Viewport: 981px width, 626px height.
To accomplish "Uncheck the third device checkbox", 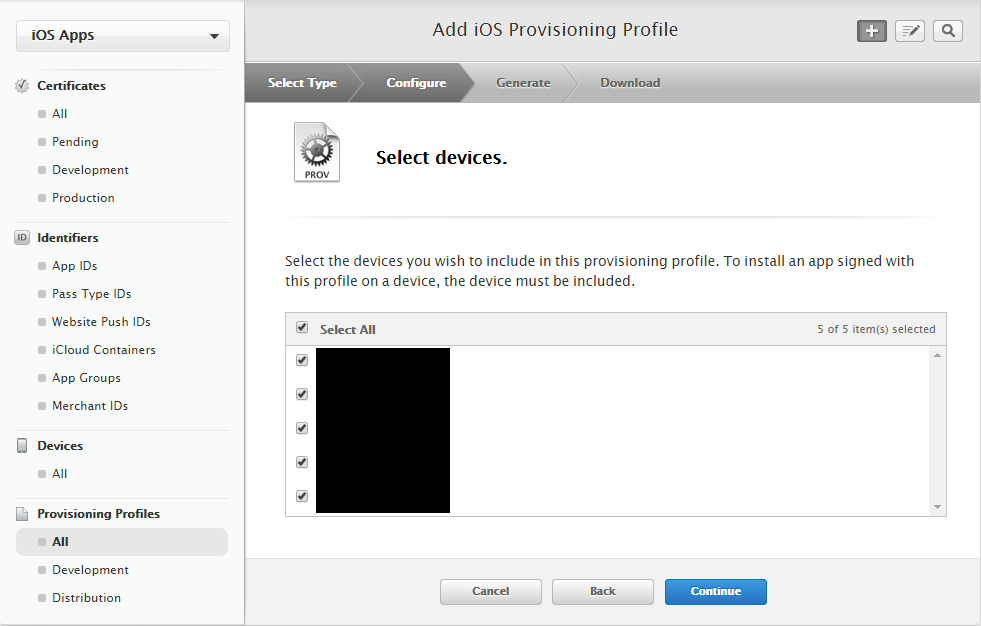I will [302, 428].
